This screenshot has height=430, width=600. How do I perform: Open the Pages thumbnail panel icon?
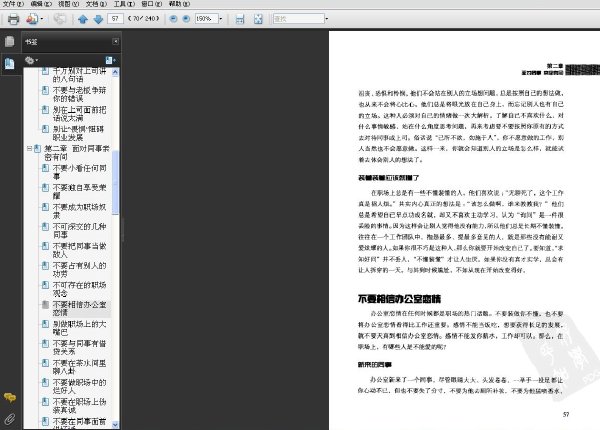(x=10, y=41)
